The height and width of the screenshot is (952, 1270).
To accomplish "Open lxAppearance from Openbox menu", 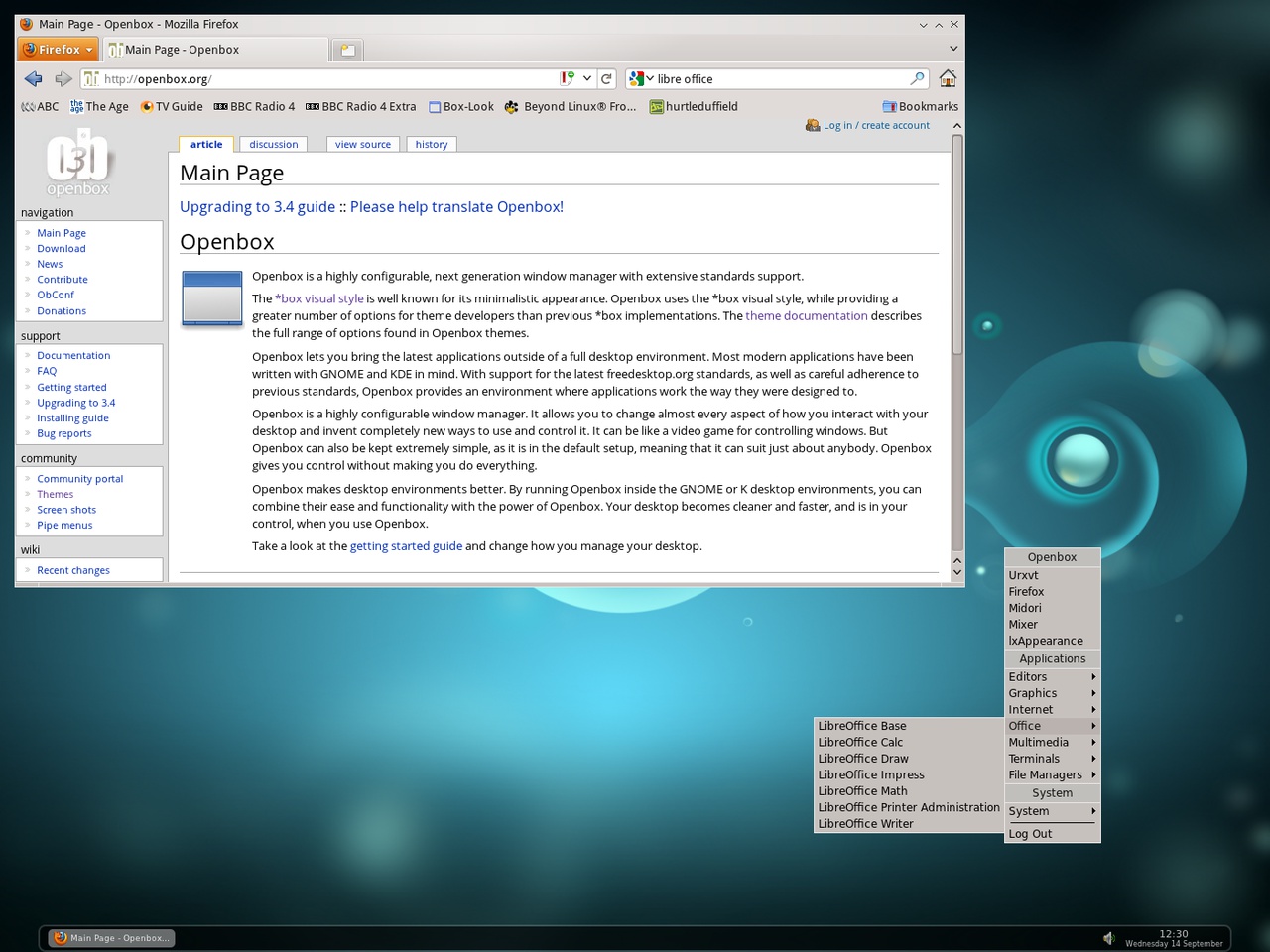I will point(1053,641).
